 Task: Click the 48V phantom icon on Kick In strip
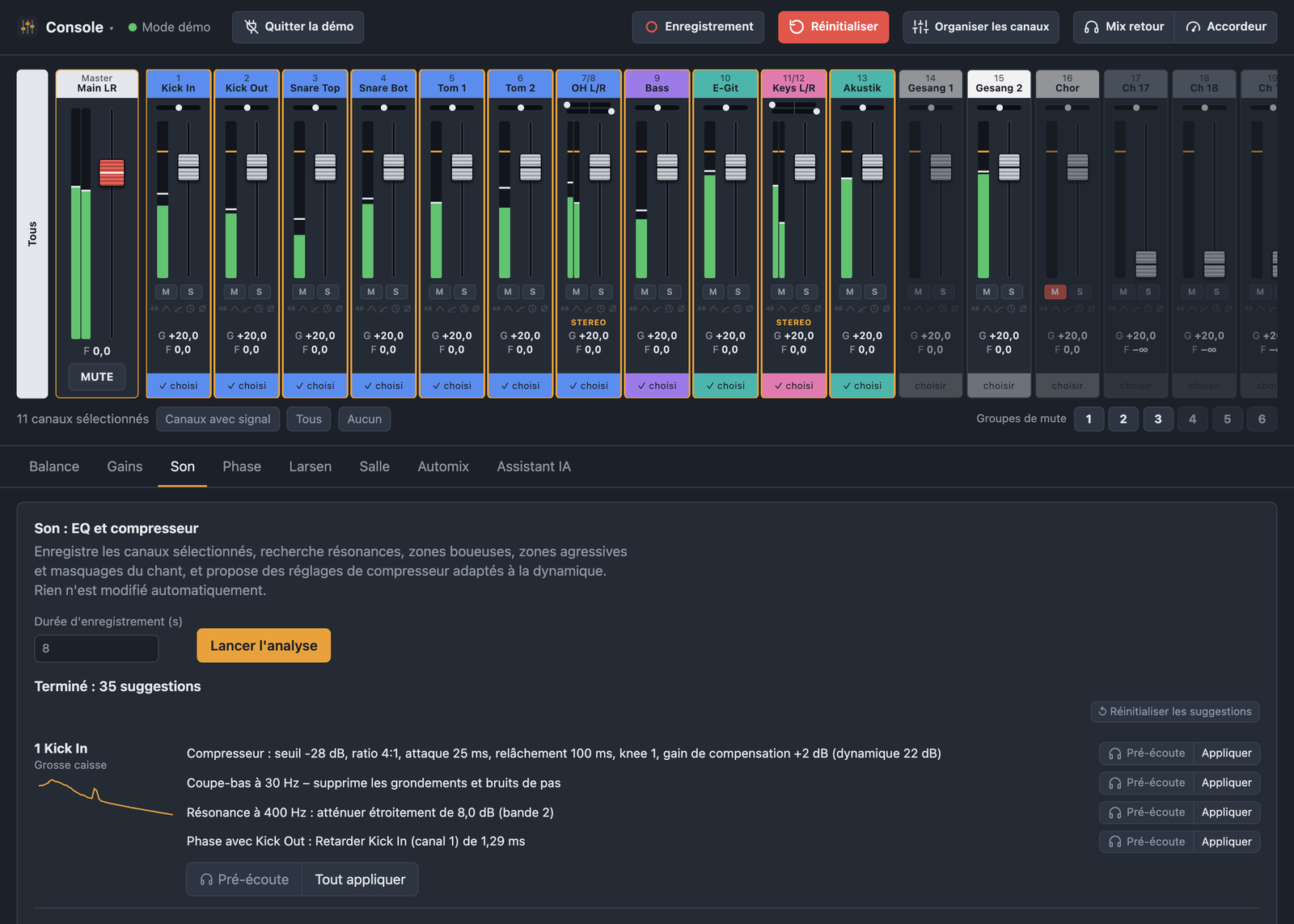pyautogui.click(x=154, y=309)
